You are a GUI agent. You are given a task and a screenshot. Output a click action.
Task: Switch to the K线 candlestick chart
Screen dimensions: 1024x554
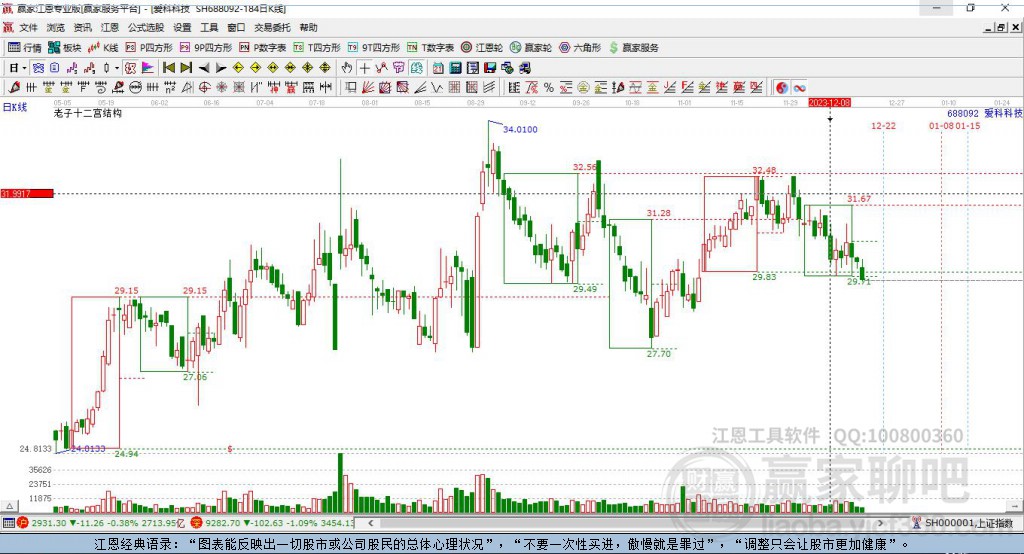(x=103, y=48)
